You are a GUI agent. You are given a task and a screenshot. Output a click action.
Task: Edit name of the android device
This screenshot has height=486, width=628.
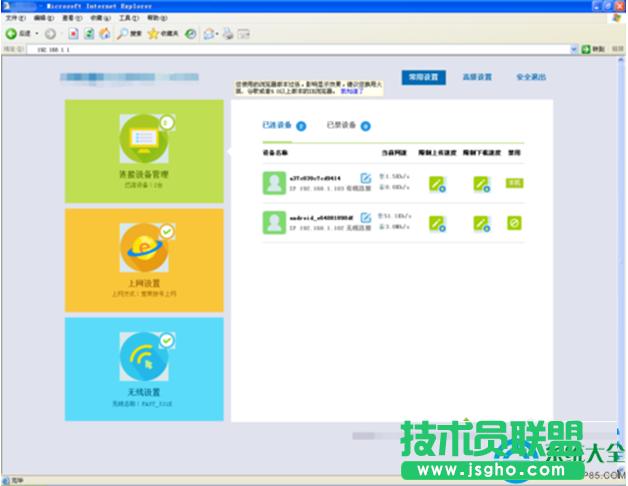pos(366,218)
